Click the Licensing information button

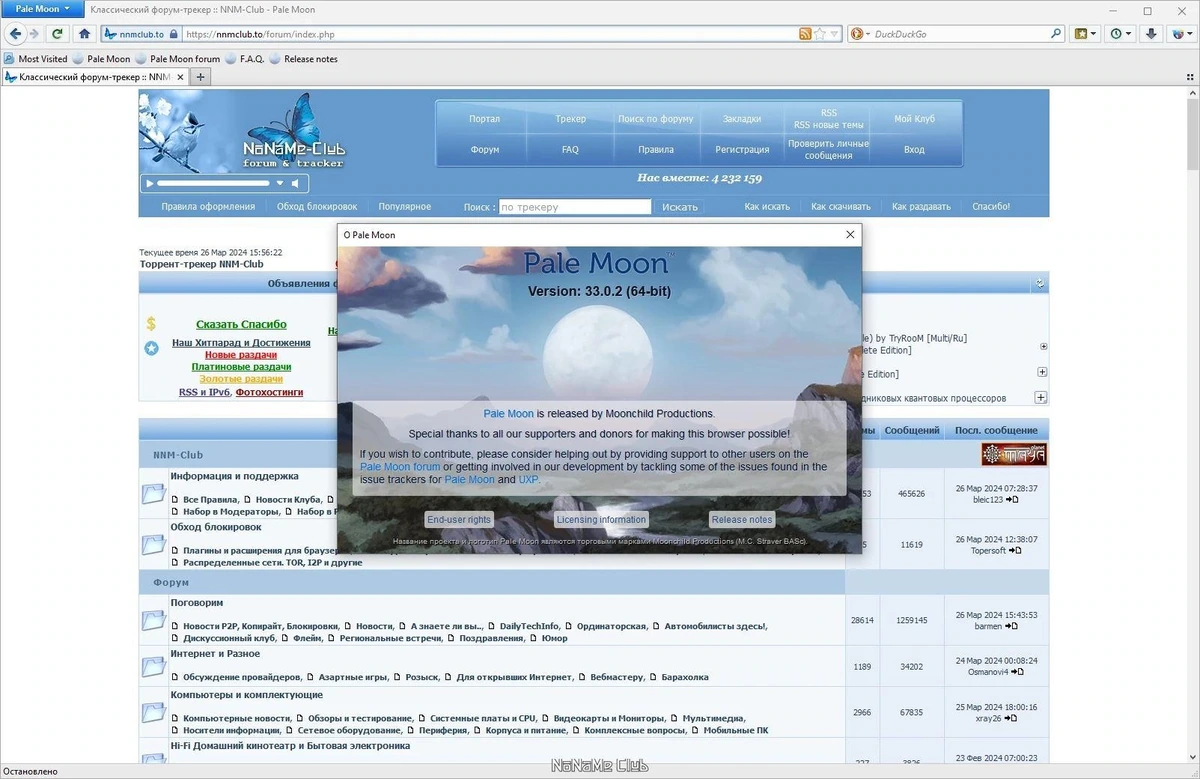(602, 519)
